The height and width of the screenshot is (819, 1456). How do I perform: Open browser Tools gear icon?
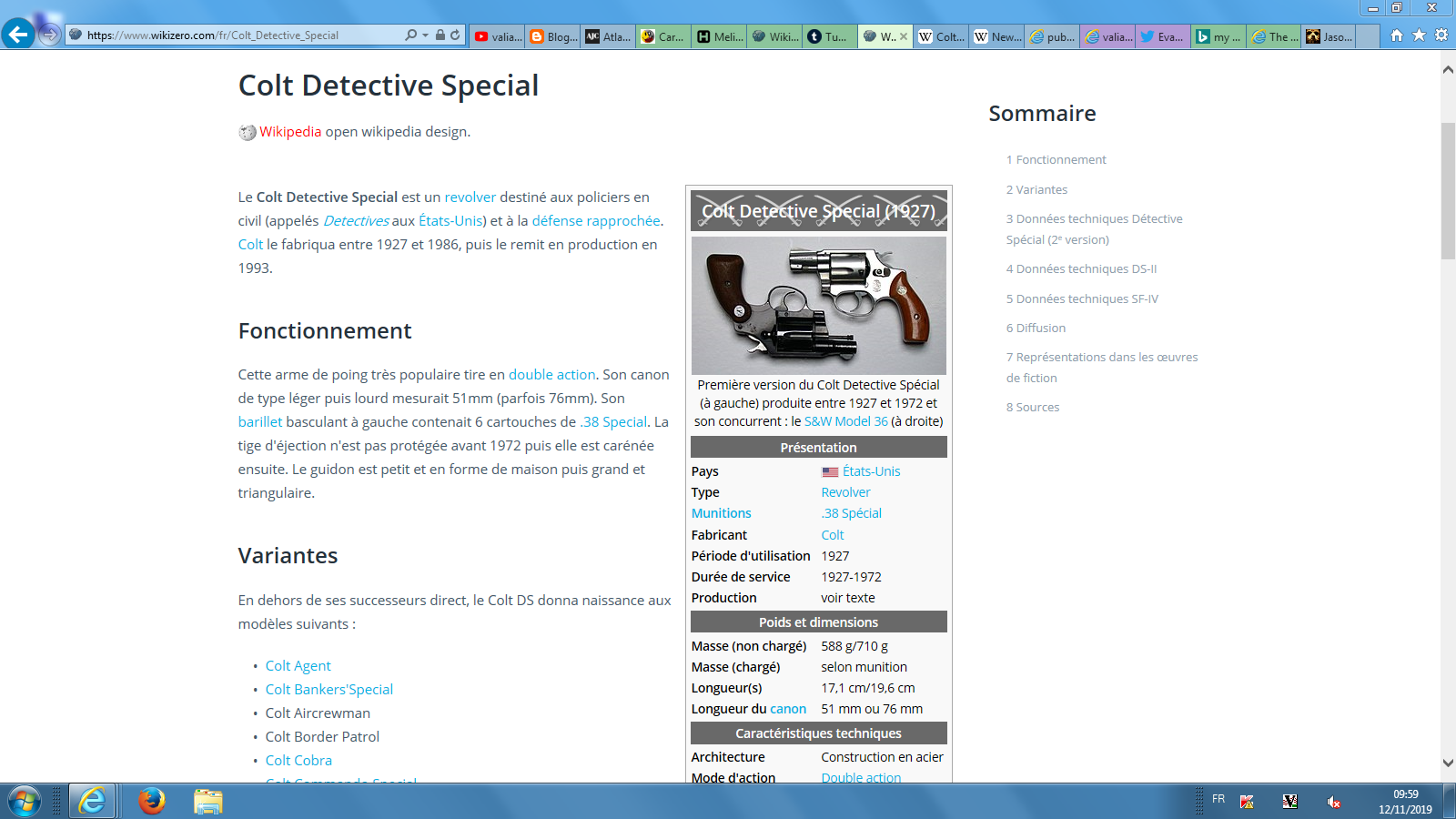[x=1441, y=35]
